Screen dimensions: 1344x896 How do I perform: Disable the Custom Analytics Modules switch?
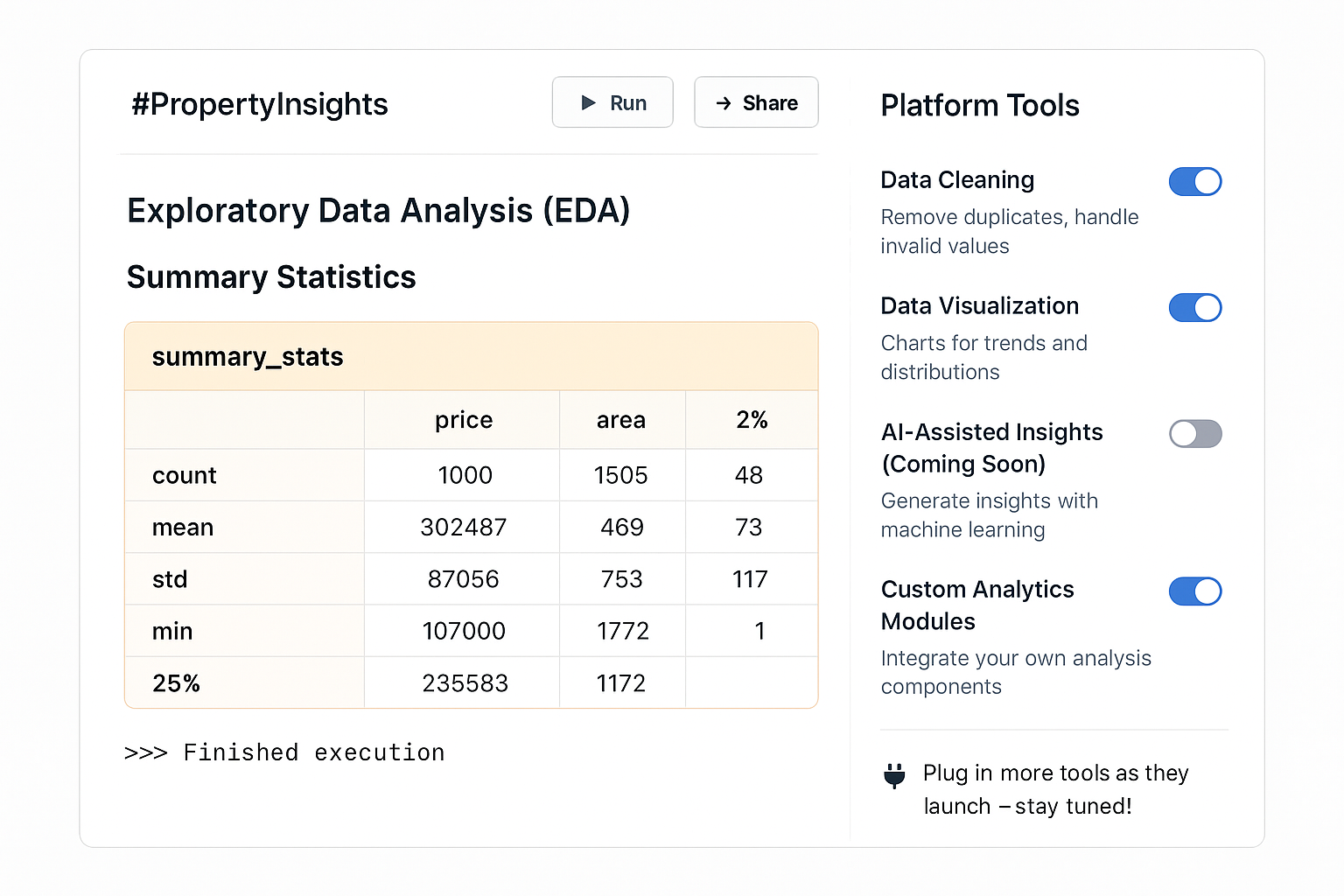coord(1195,591)
